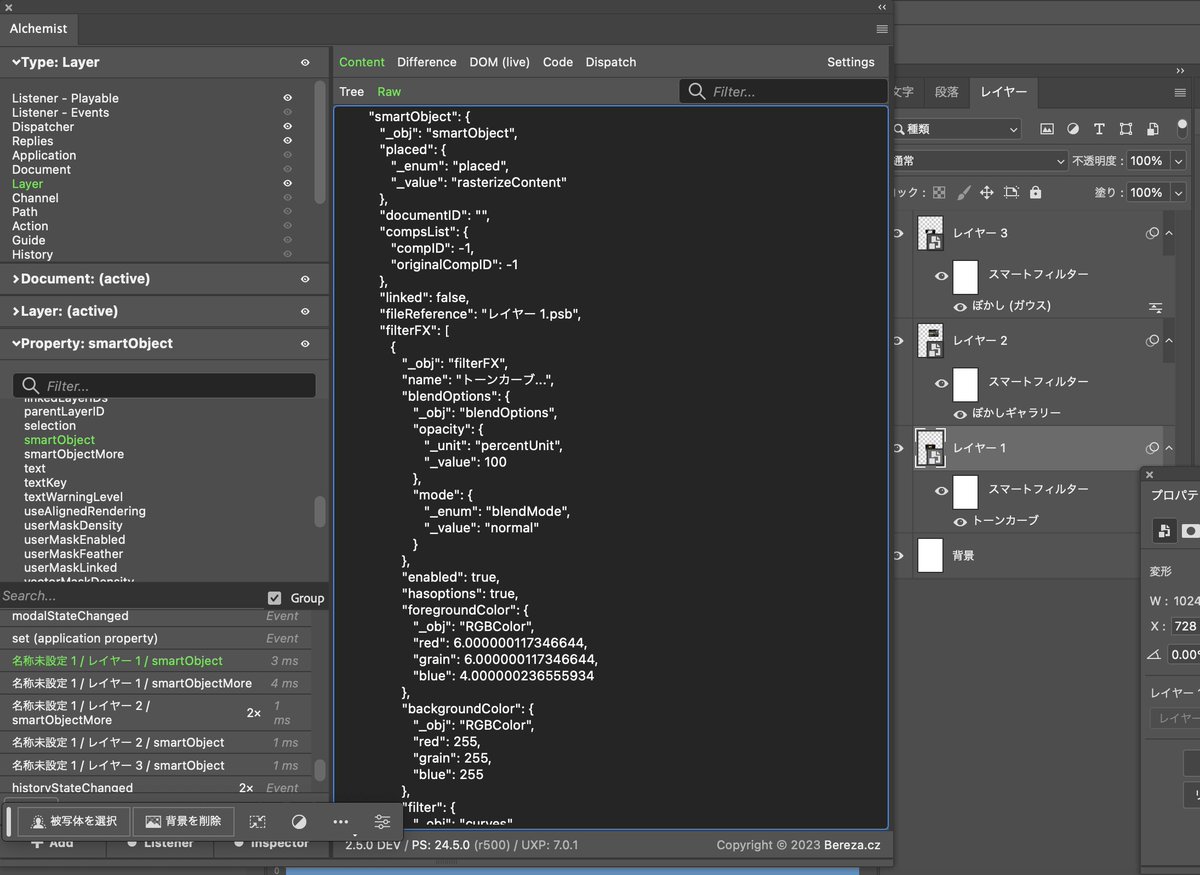
Task: Toggle type layer filter icon (T)
Action: coord(1099,129)
